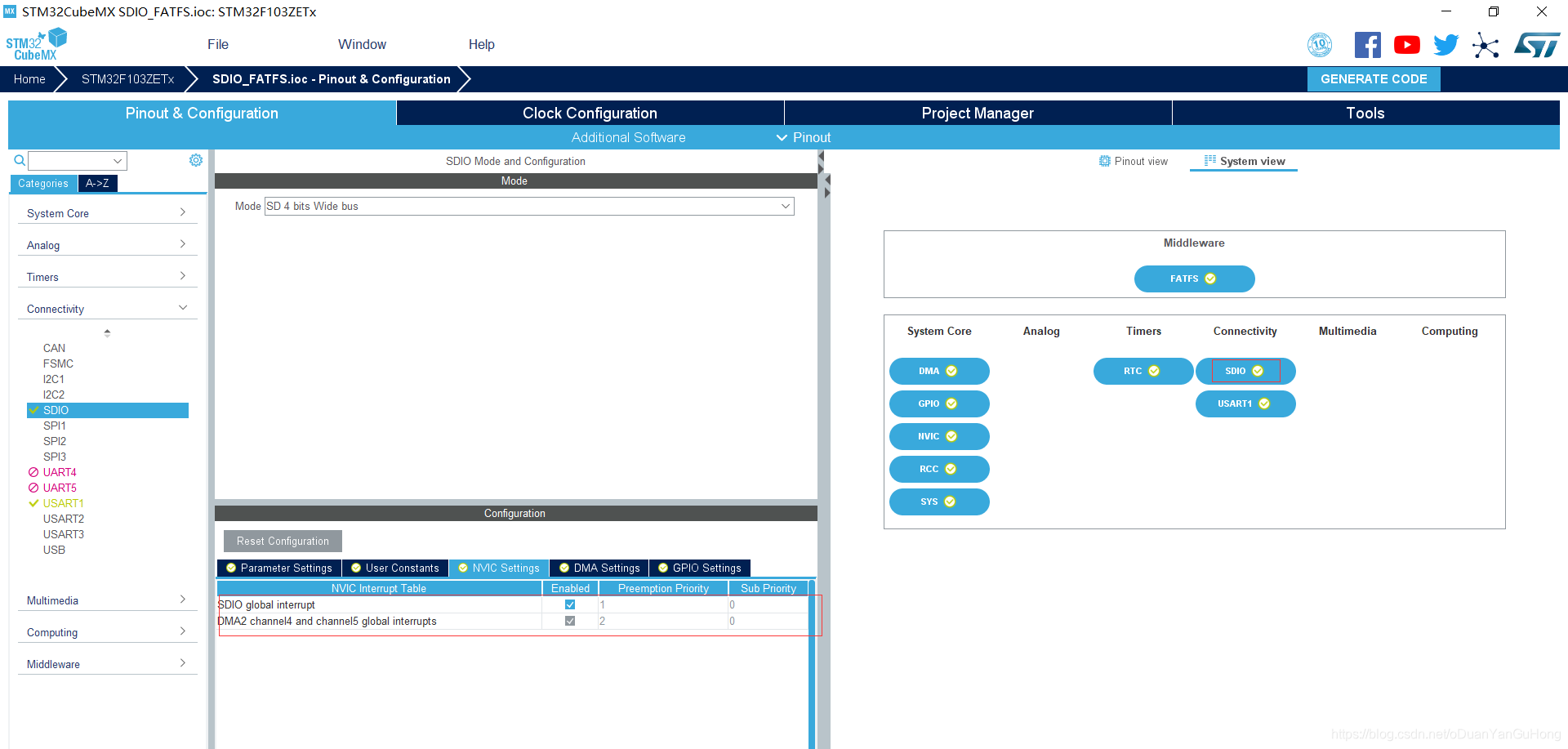Viewport: 1568px width, 749px height.
Task: Select USART1 in peripheral list
Action: click(x=64, y=503)
